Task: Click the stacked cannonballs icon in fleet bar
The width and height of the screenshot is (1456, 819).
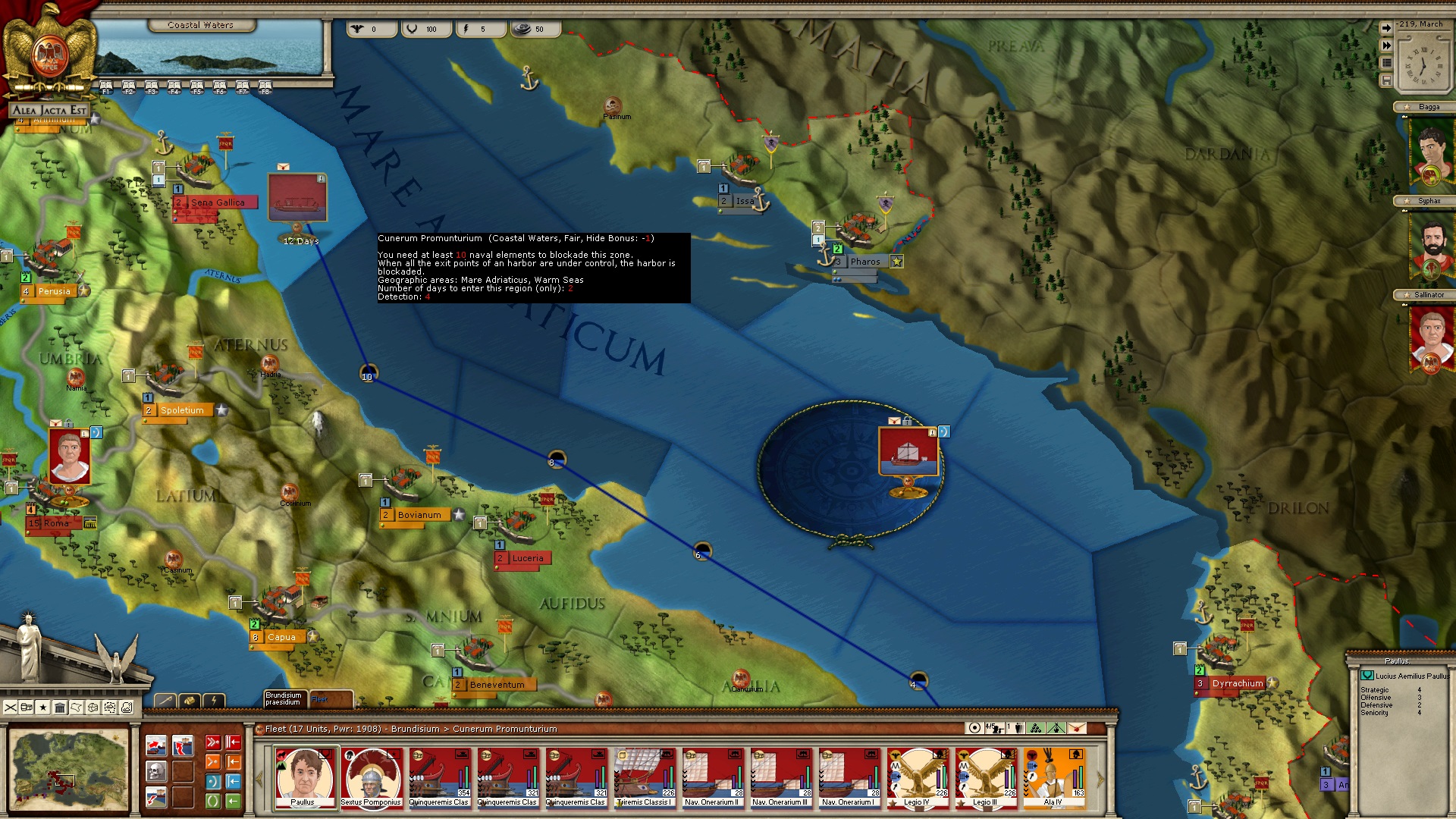Action: 1036,728
